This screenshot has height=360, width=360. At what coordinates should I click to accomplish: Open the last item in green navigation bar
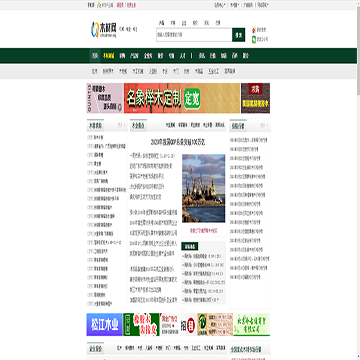pos(246,56)
